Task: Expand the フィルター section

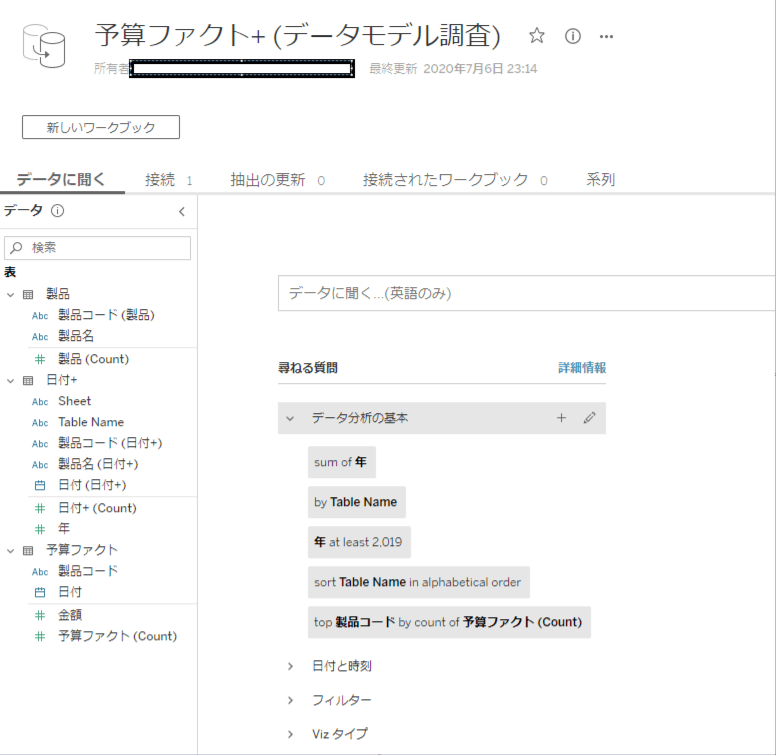Action: (291, 700)
